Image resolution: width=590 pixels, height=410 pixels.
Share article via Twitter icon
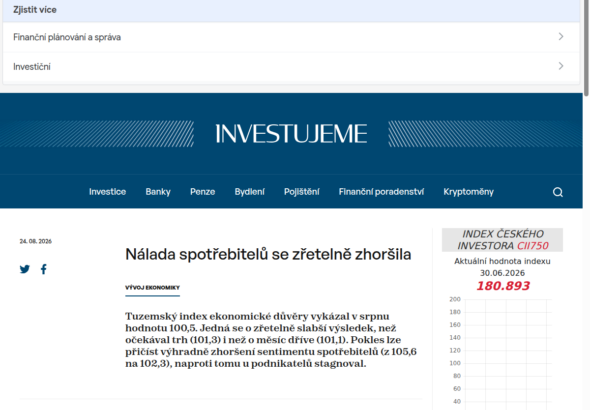click(x=25, y=269)
